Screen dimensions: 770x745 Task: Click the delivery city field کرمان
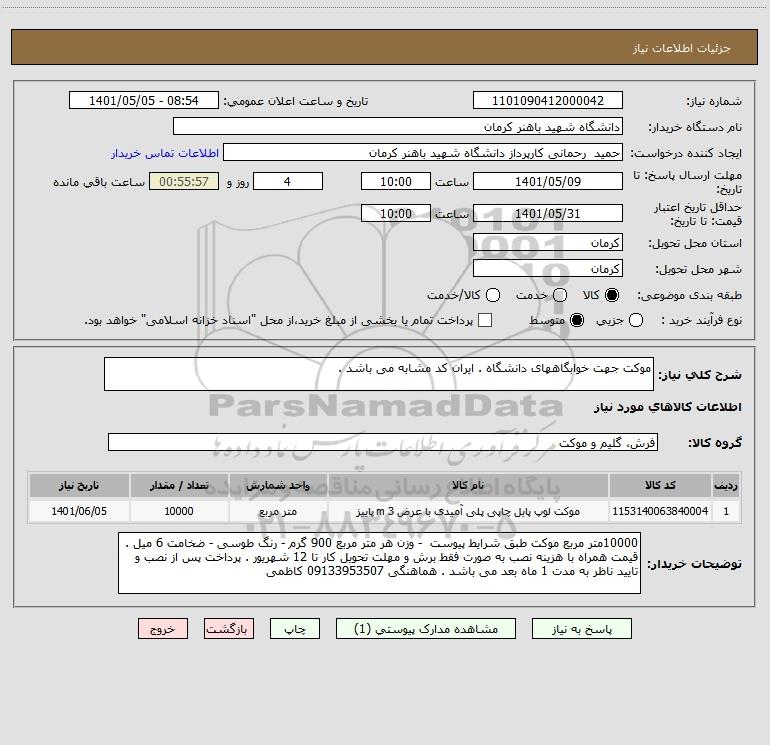coord(548,268)
